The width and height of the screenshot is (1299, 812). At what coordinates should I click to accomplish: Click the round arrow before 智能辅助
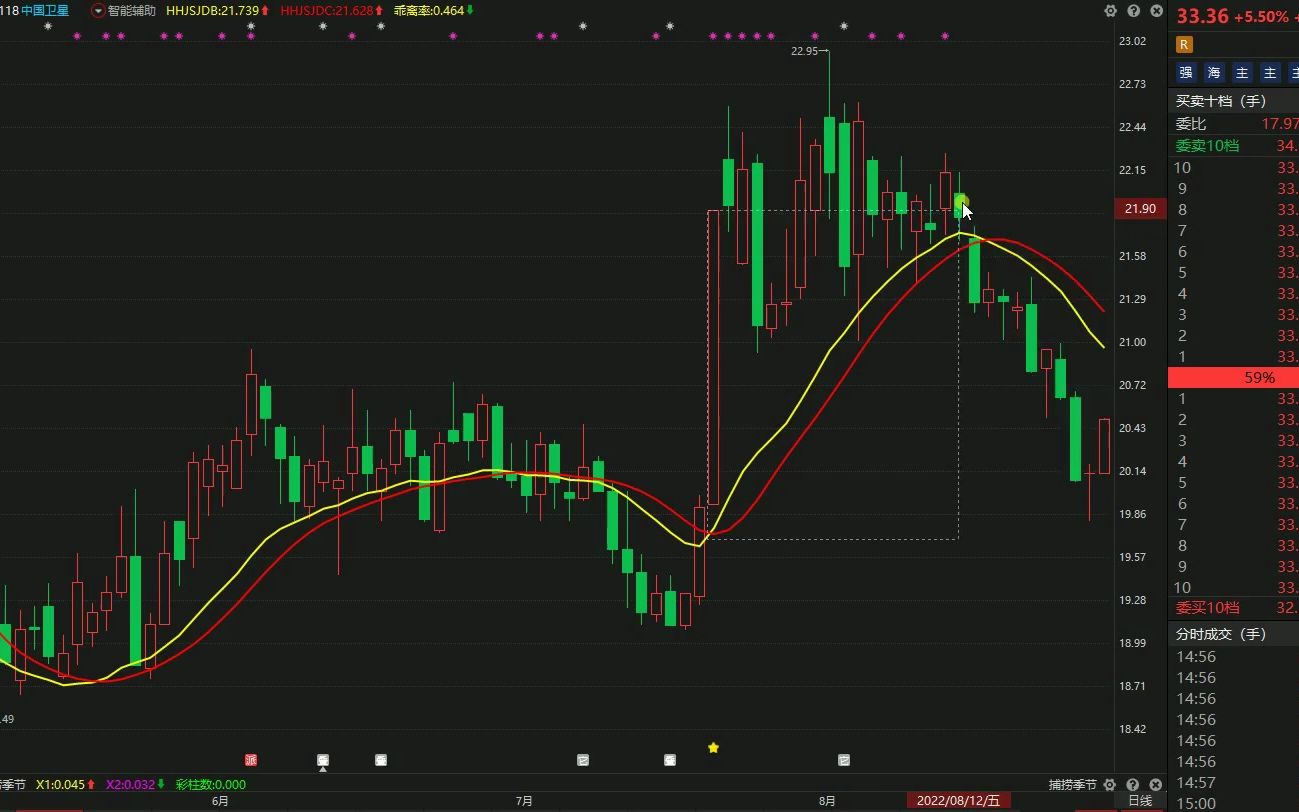tap(98, 11)
